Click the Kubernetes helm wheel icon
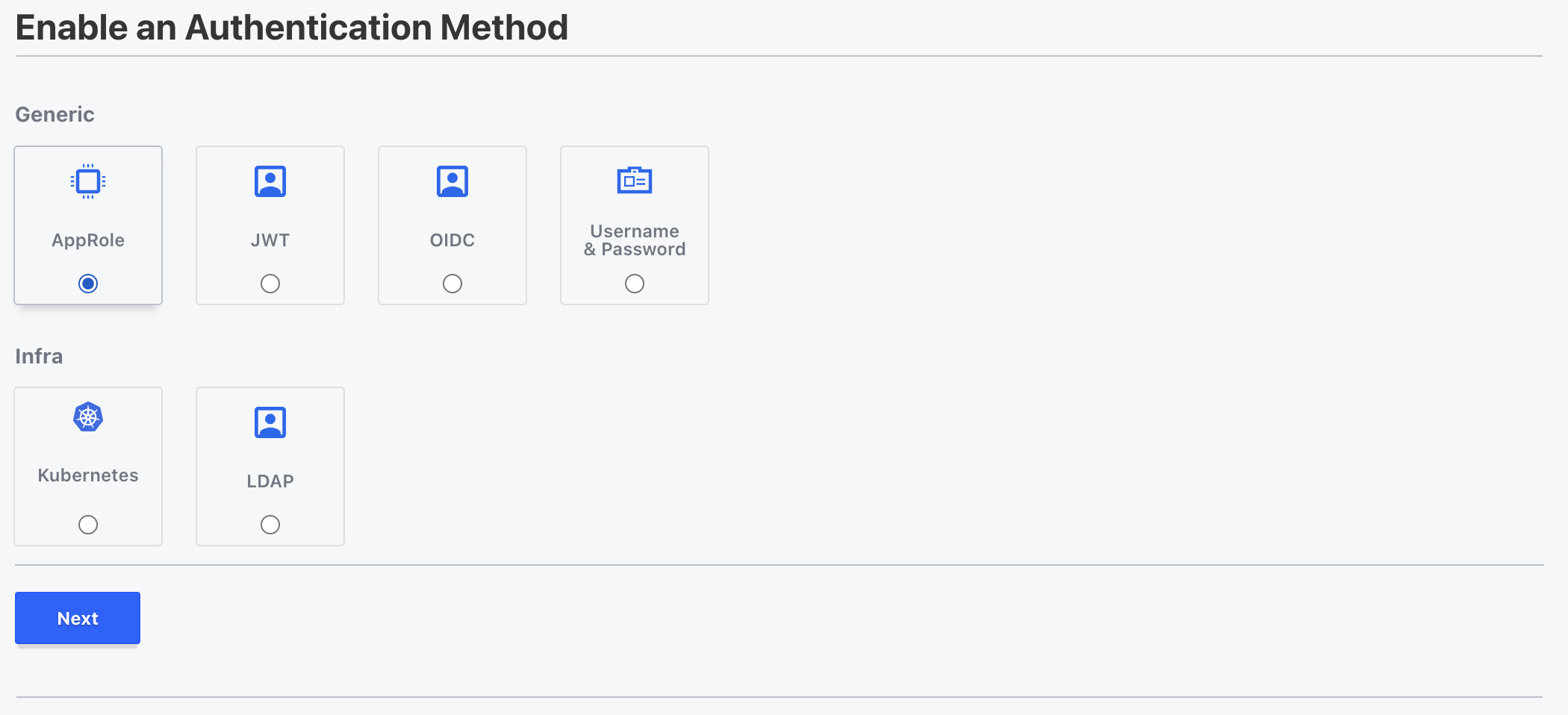 (87, 417)
